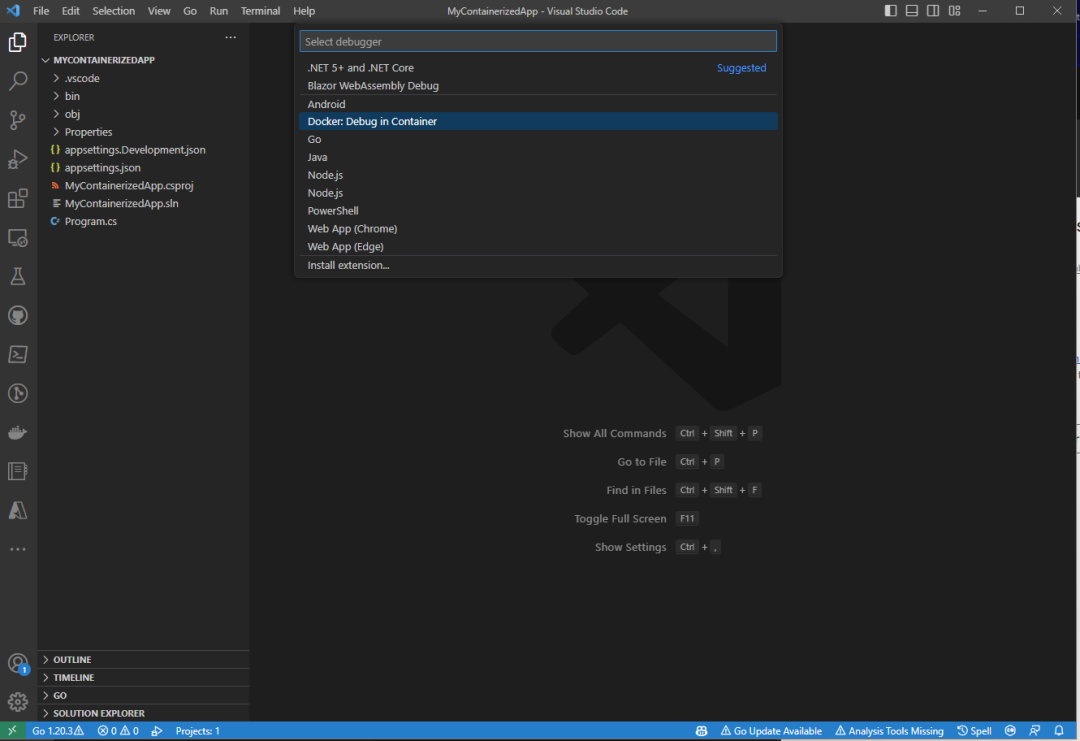The height and width of the screenshot is (741, 1080).
Task: Open the Extensions view icon
Action: click(18, 198)
